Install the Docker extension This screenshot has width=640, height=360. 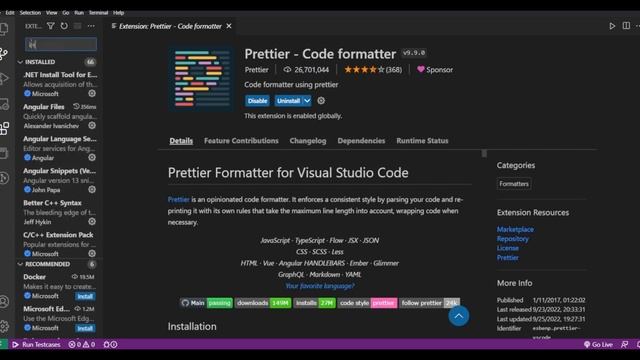[85, 296]
